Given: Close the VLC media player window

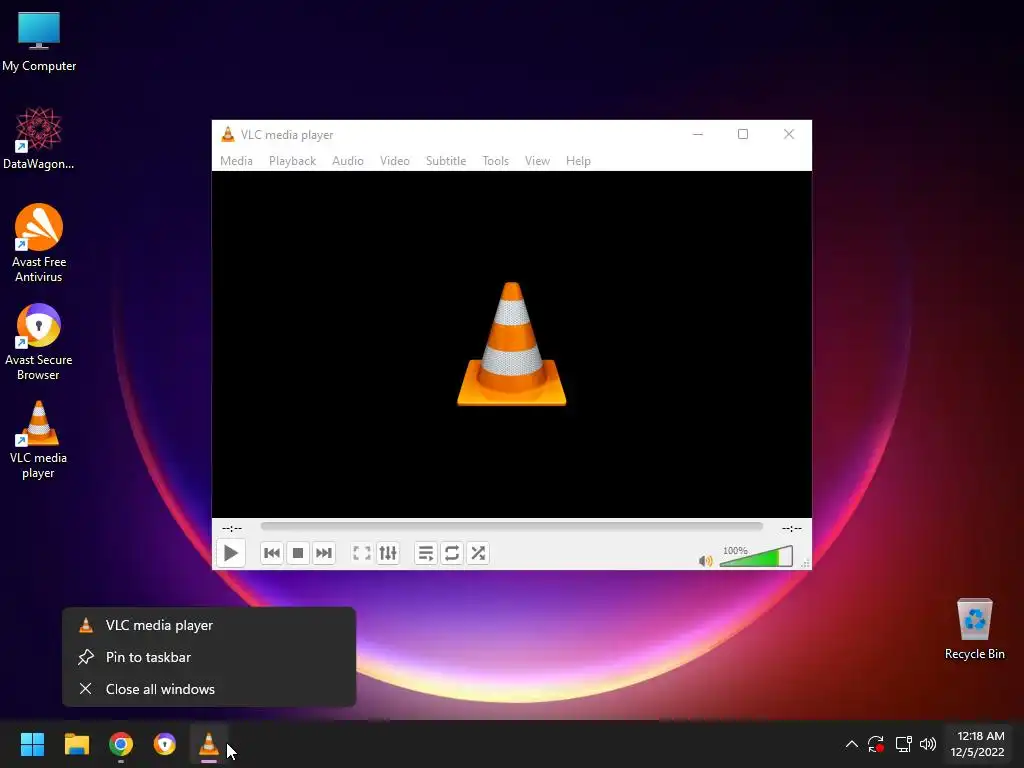Looking at the screenshot, I should pos(789,135).
